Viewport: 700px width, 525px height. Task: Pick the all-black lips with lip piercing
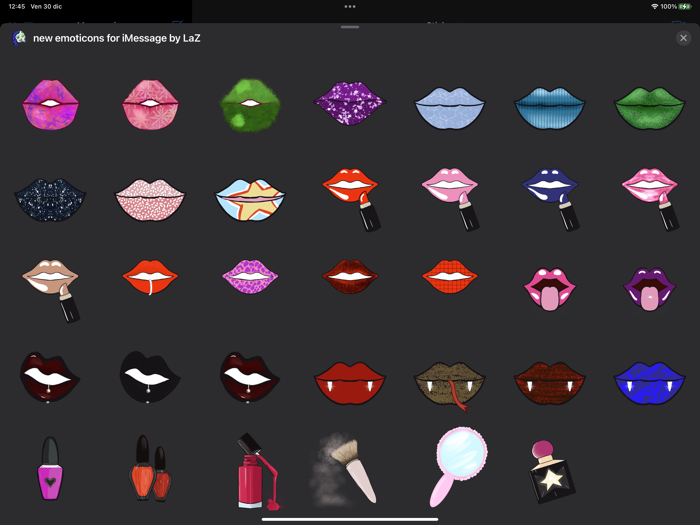(x=150, y=378)
